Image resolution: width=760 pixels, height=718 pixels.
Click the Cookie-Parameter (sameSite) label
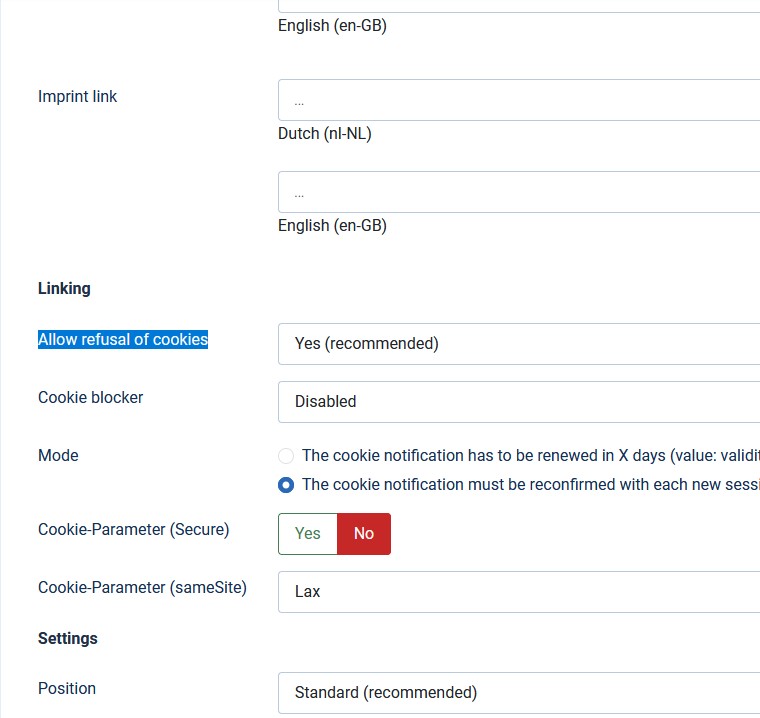(142, 588)
